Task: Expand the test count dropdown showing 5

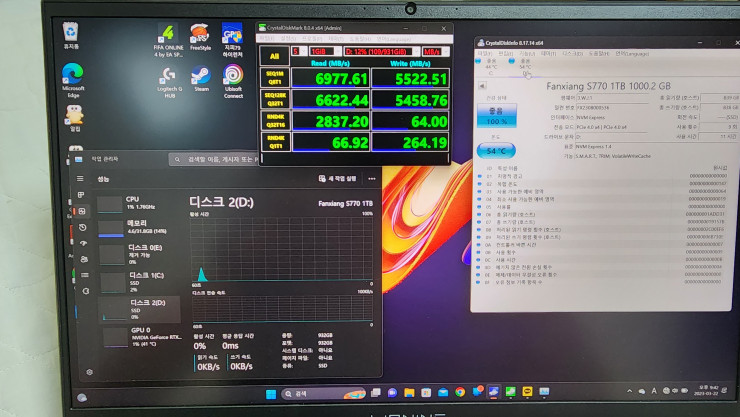Action: 300,51
